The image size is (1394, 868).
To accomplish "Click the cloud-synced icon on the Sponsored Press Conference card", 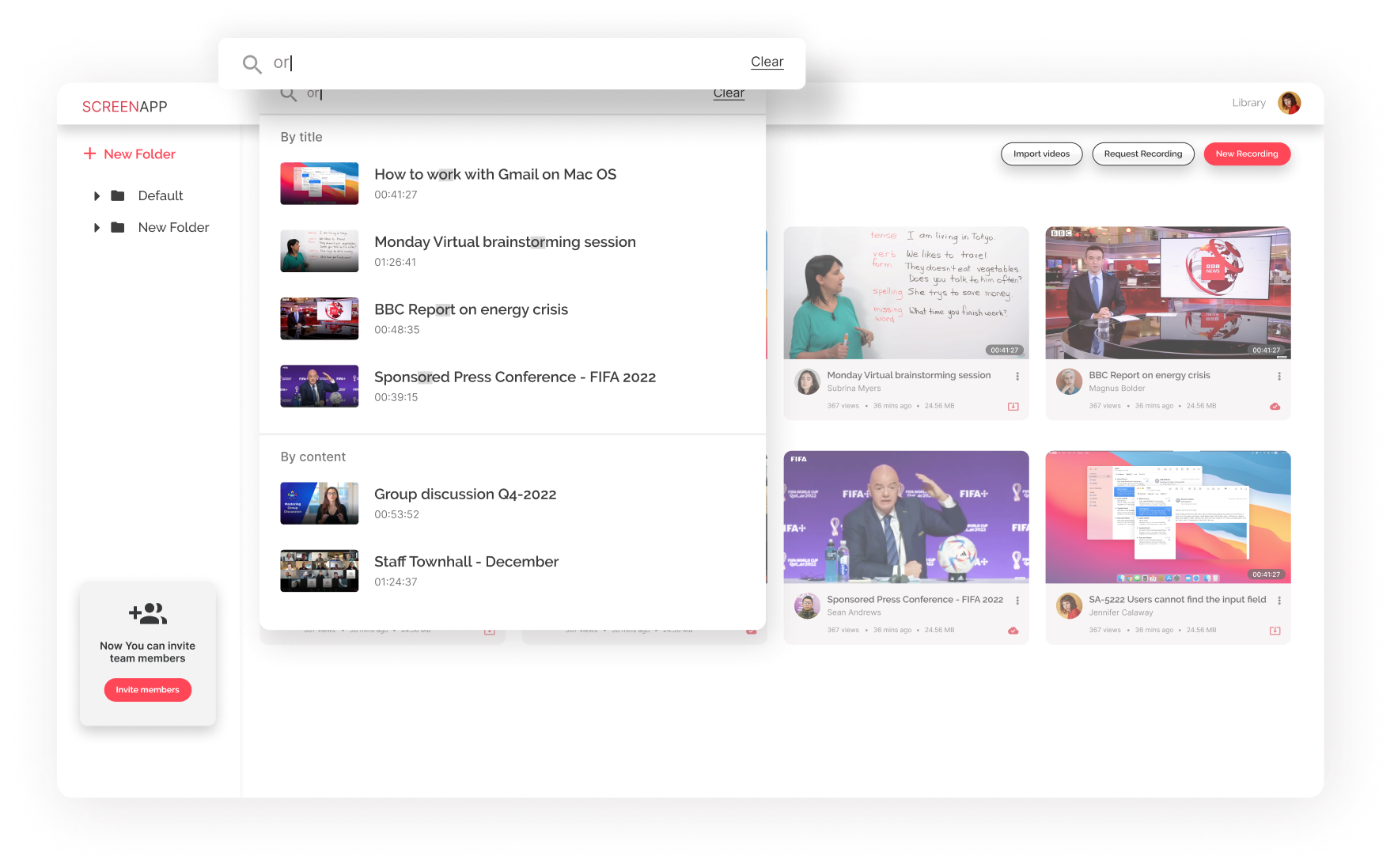I will click(x=1013, y=631).
